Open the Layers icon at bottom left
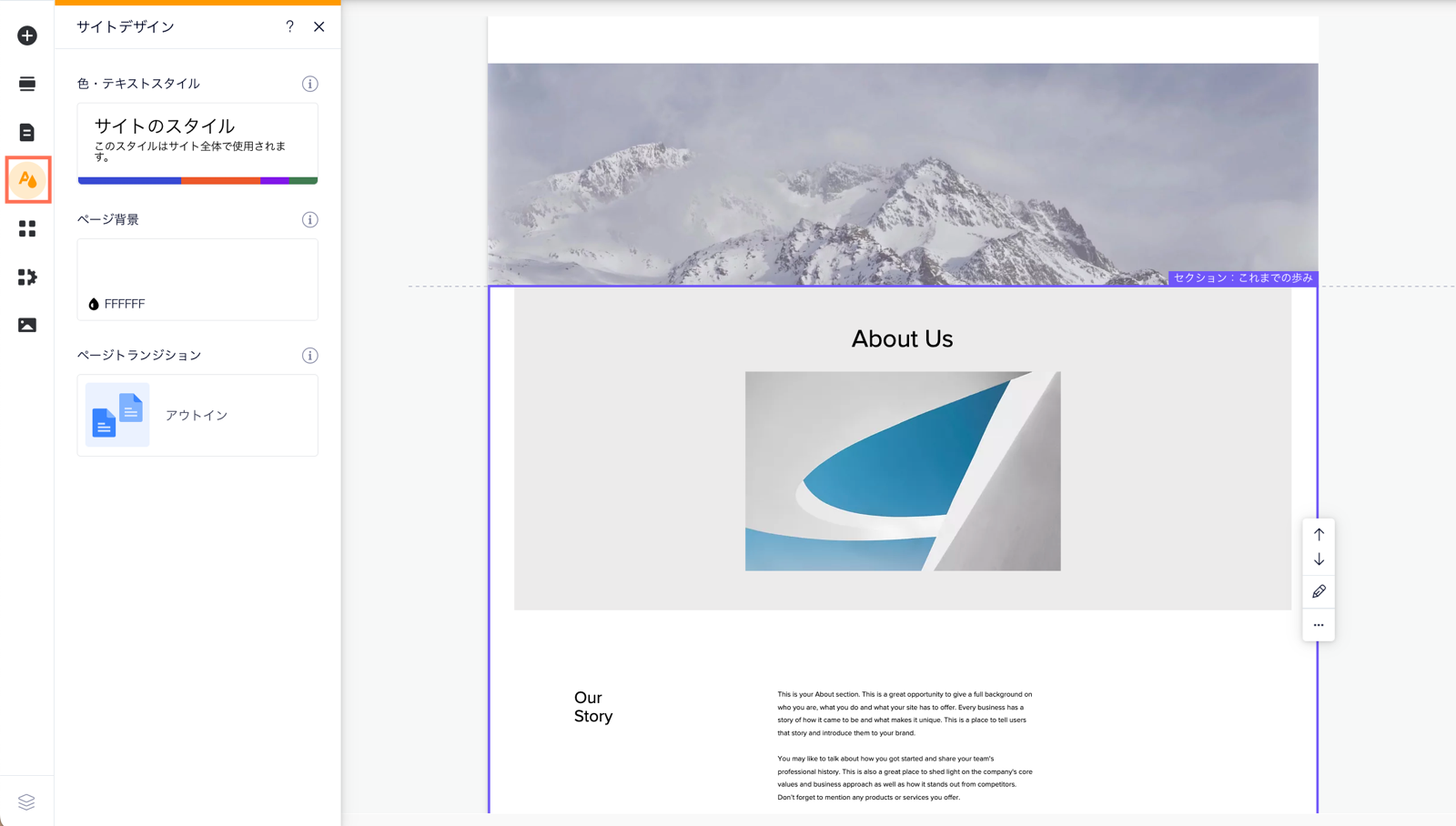1456x826 pixels. (26, 801)
